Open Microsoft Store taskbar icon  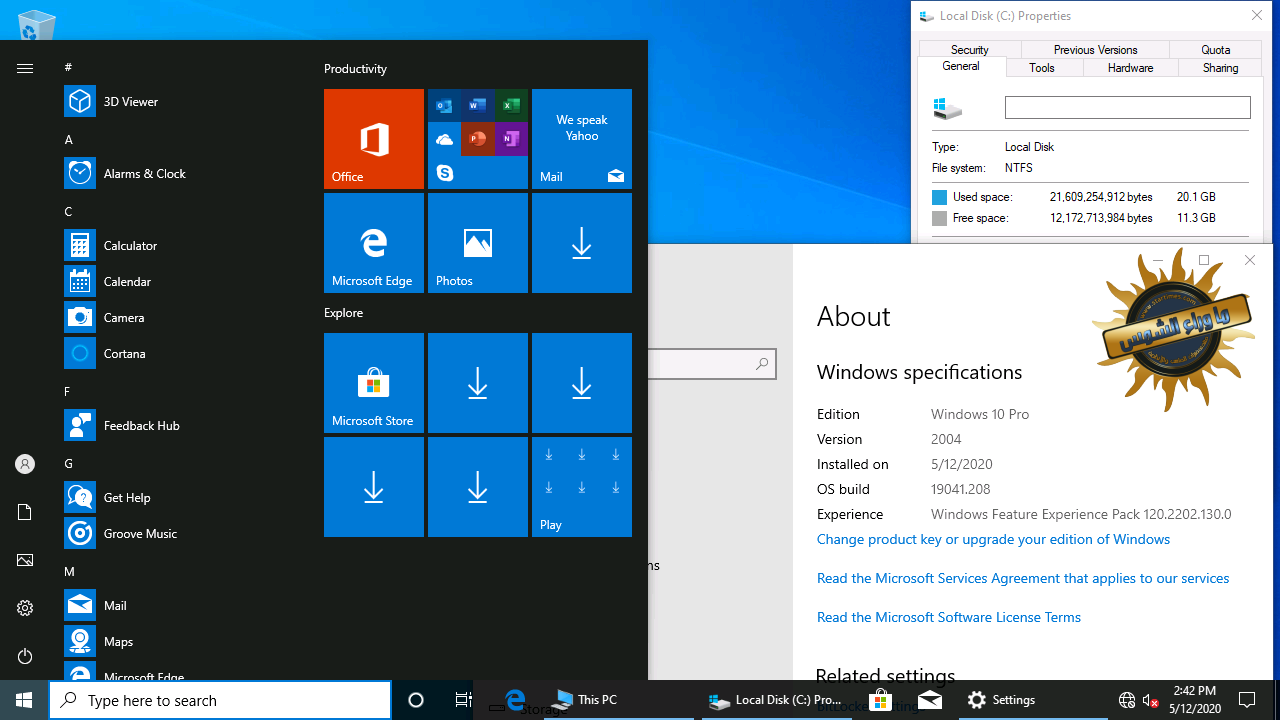point(881,700)
